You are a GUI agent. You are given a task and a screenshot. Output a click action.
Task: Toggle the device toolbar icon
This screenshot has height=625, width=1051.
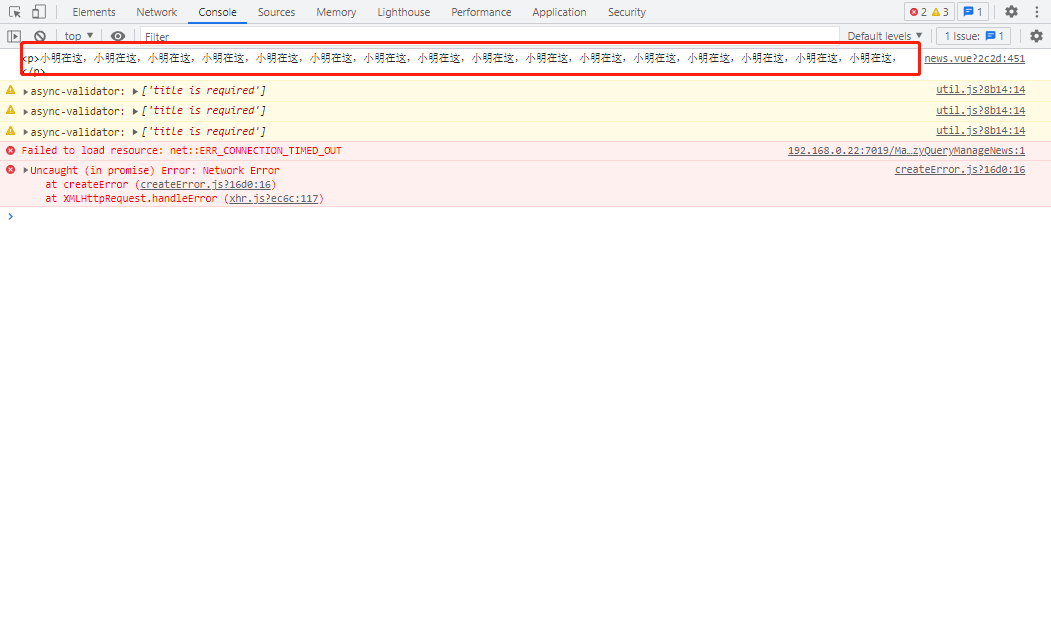coord(39,12)
